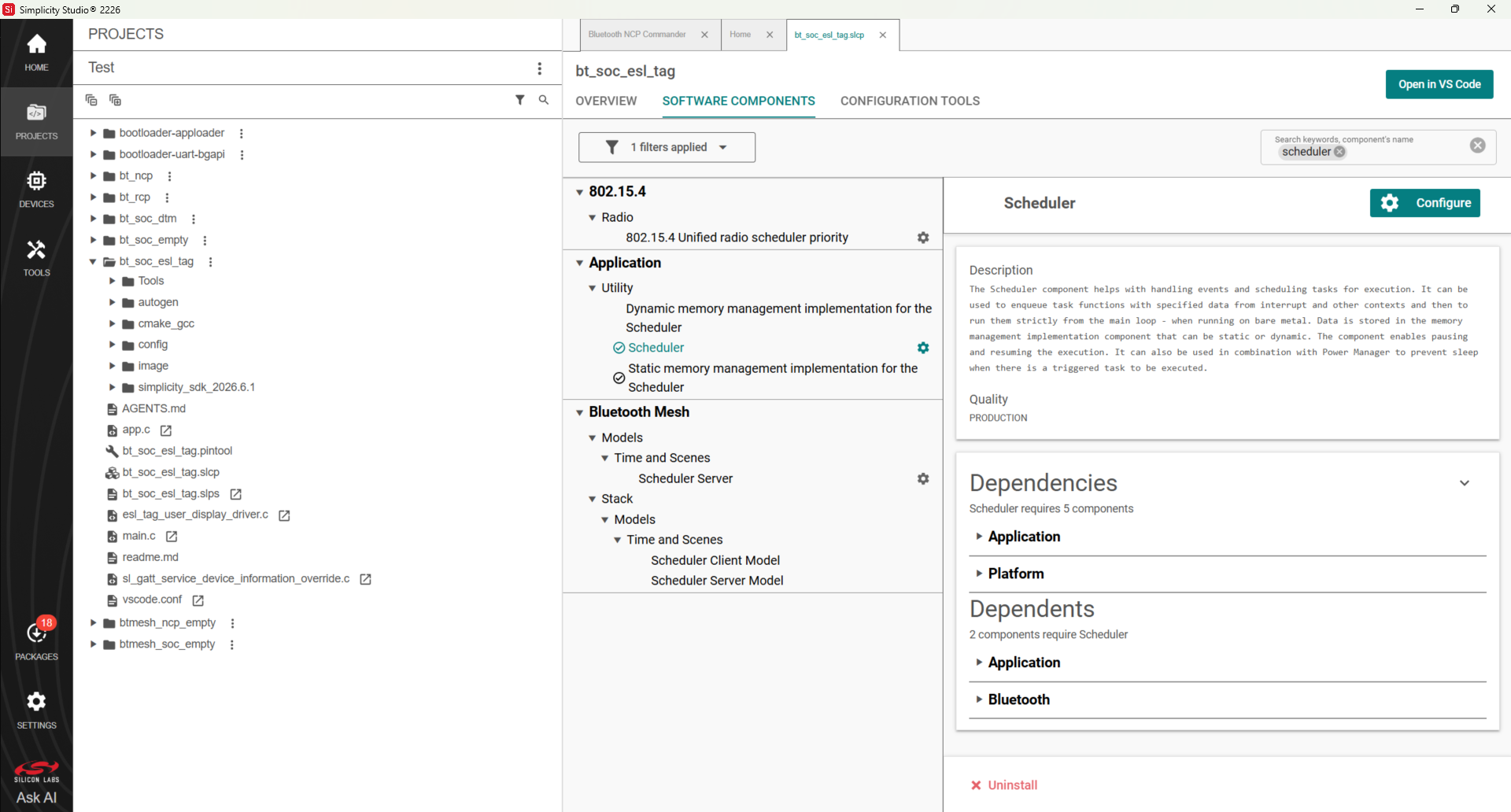The width and height of the screenshot is (1511, 812).
Task: Open Test workspace kebab menu
Action: click(x=540, y=68)
